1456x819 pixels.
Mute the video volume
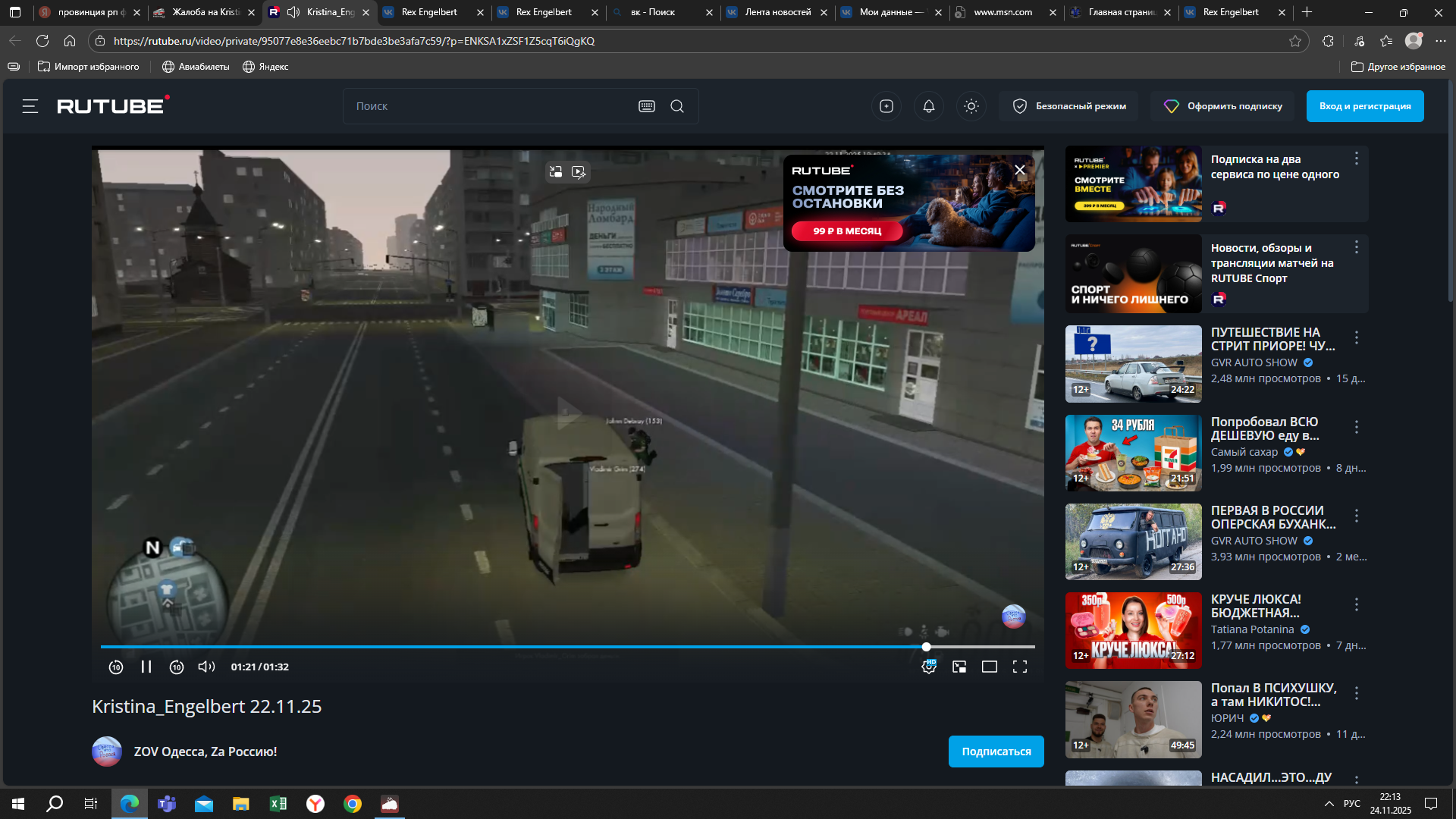tap(206, 667)
